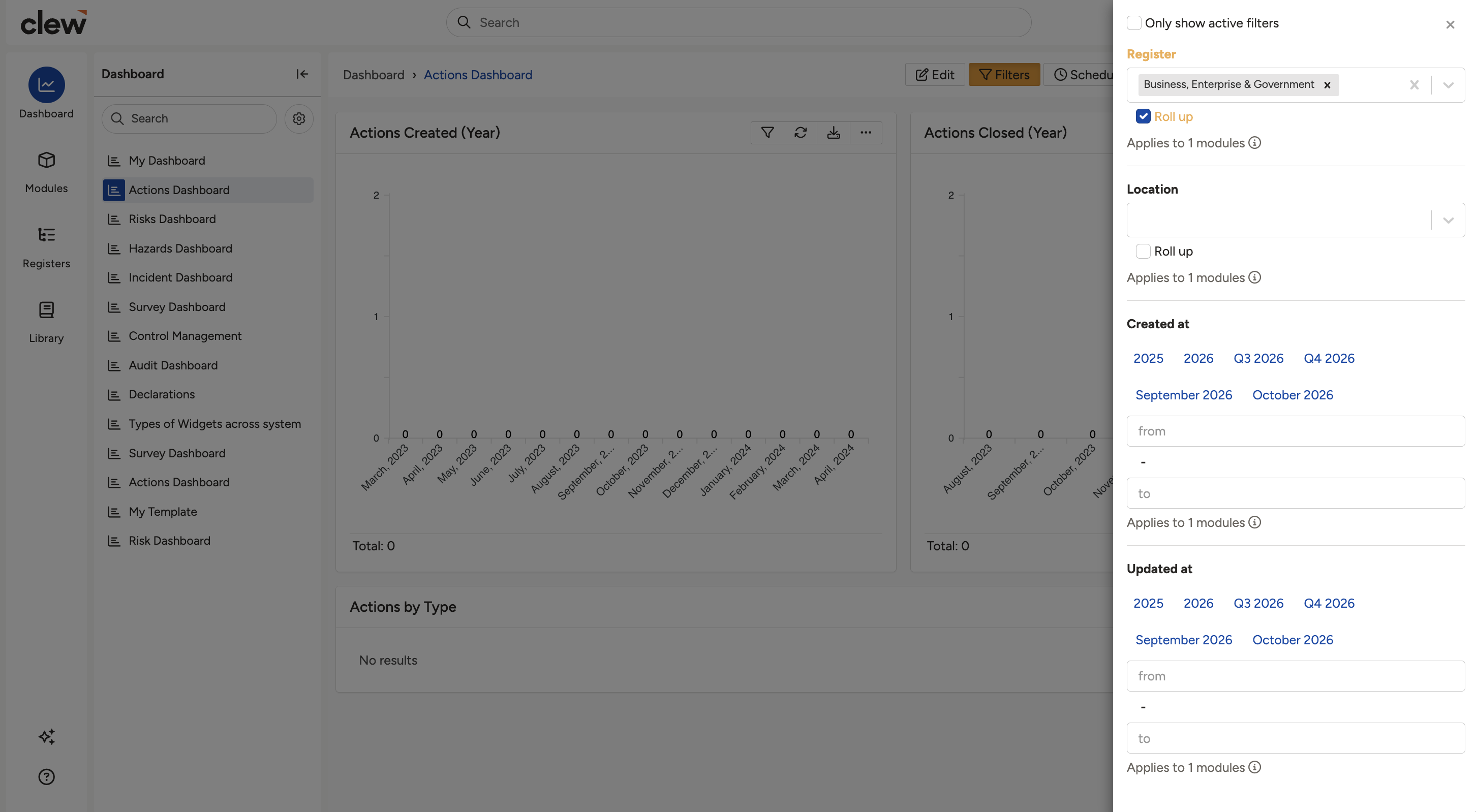Open My Dashboard from the list
Viewport: 1476px width, 812px height.
click(207, 161)
